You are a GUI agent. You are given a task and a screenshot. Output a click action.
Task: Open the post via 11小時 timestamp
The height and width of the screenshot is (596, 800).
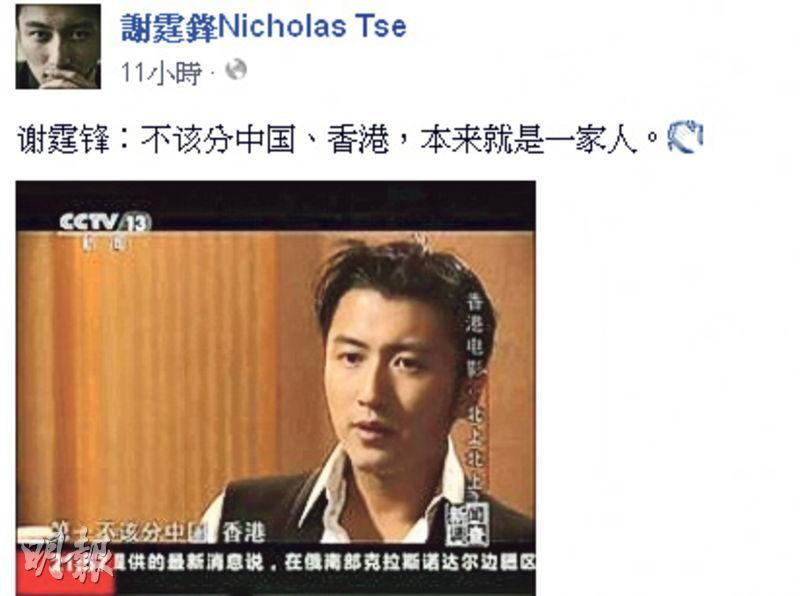click(x=161, y=73)
